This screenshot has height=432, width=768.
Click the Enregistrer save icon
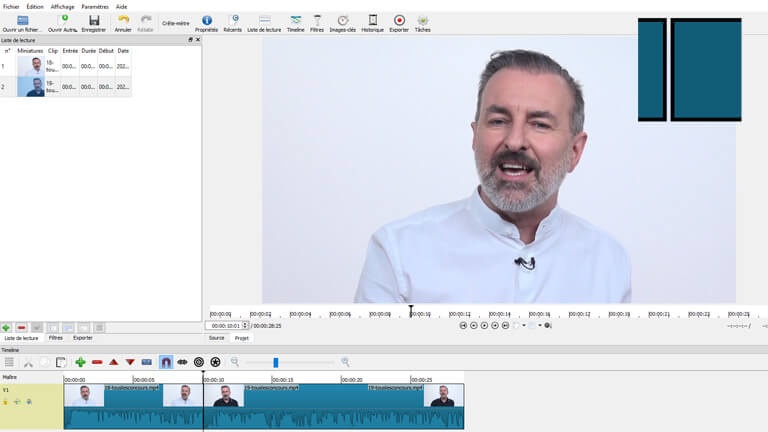(94, 21)
